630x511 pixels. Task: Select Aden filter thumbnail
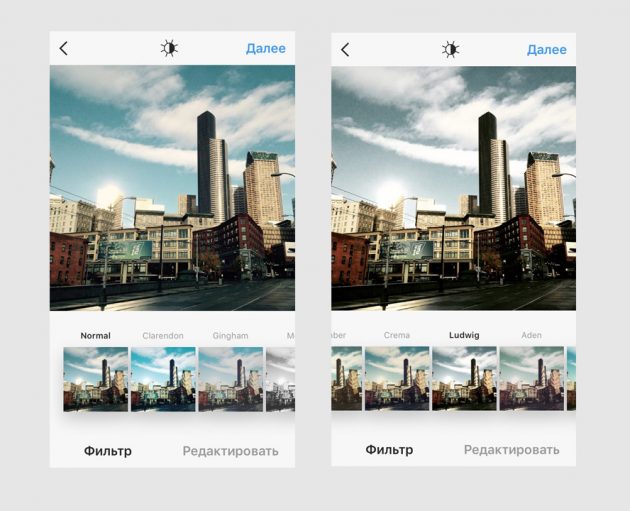(x=532, y=378)
